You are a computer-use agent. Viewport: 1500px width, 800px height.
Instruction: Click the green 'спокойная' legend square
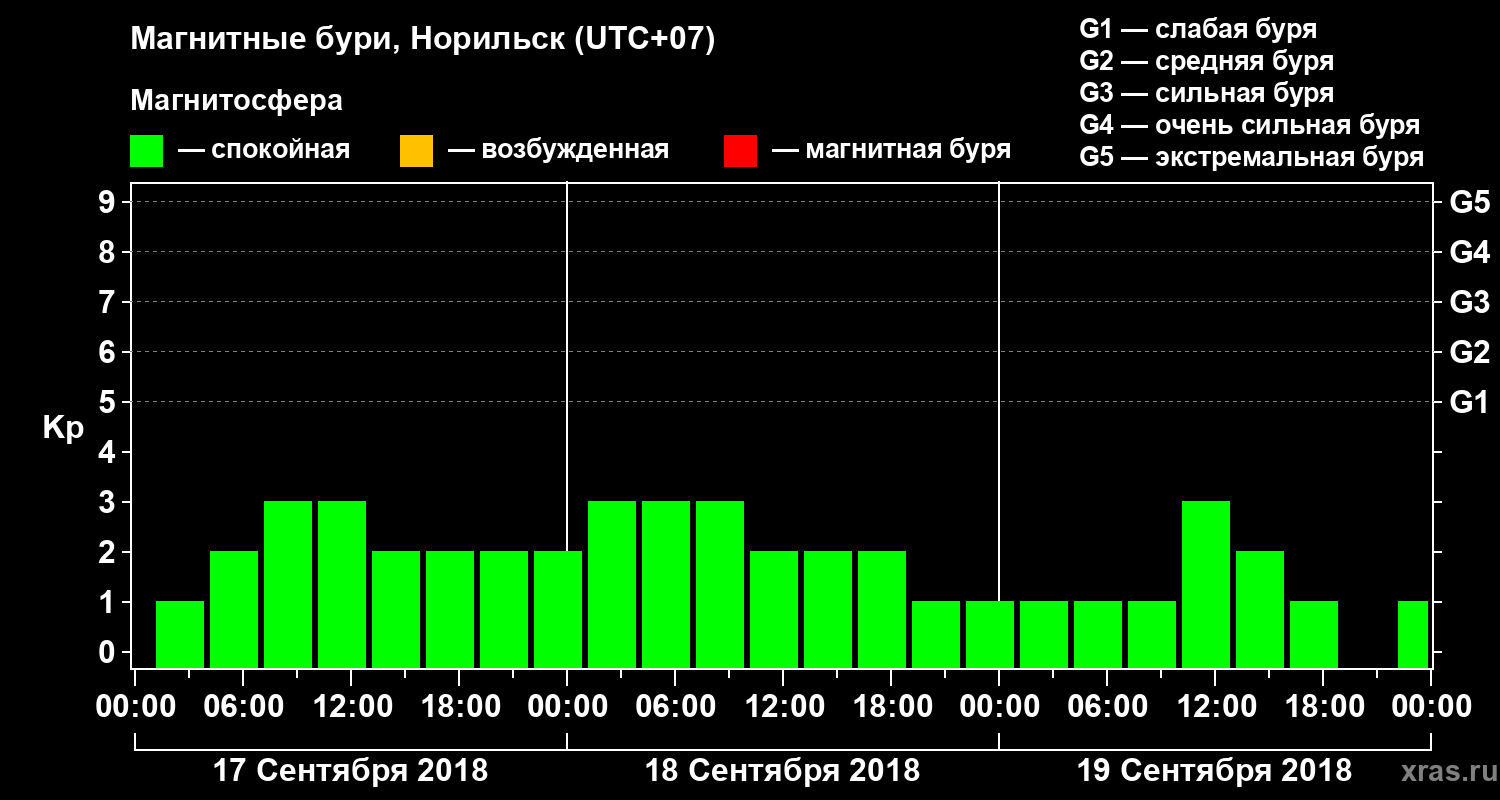(147, 151)
